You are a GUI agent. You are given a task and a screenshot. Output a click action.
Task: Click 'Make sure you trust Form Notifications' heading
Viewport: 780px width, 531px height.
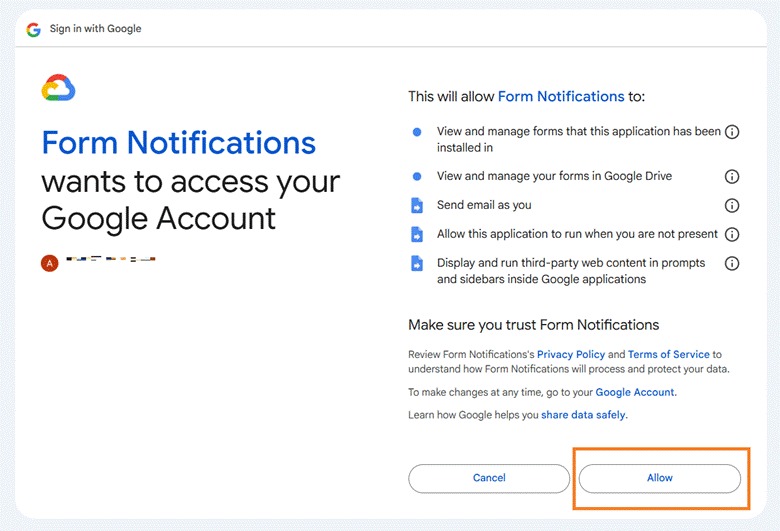click(x=534, y=325)
